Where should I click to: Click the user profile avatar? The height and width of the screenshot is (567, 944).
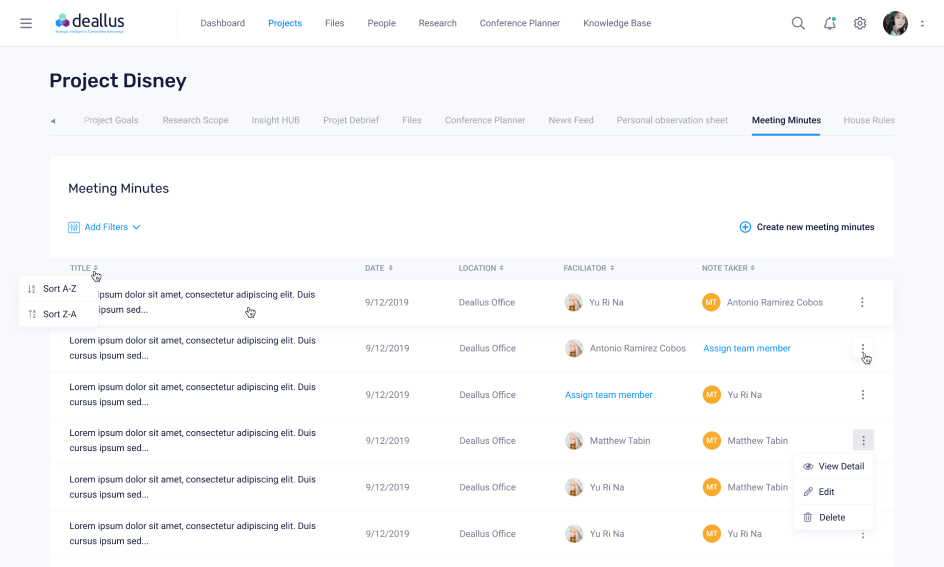click(x=895, y=23)
